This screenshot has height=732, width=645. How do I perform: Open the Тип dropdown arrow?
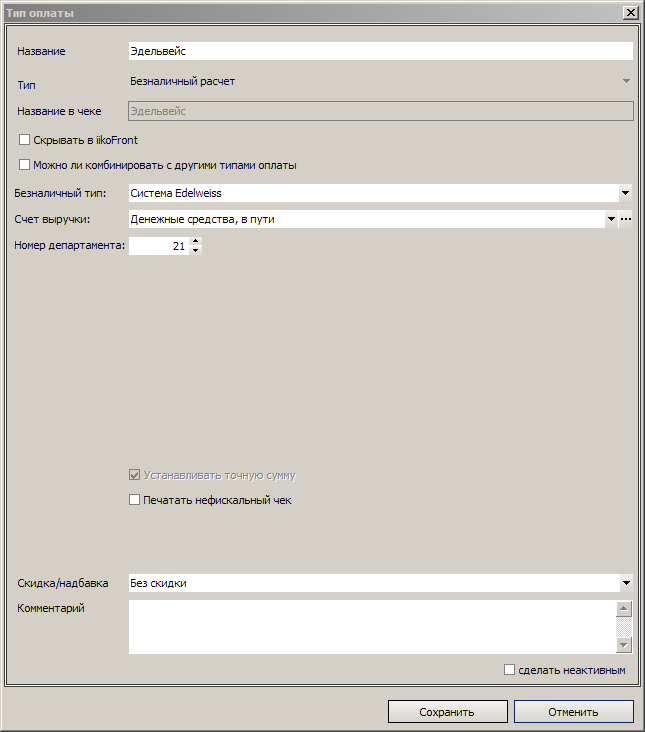pyautogui.click(x=626, y=81)
